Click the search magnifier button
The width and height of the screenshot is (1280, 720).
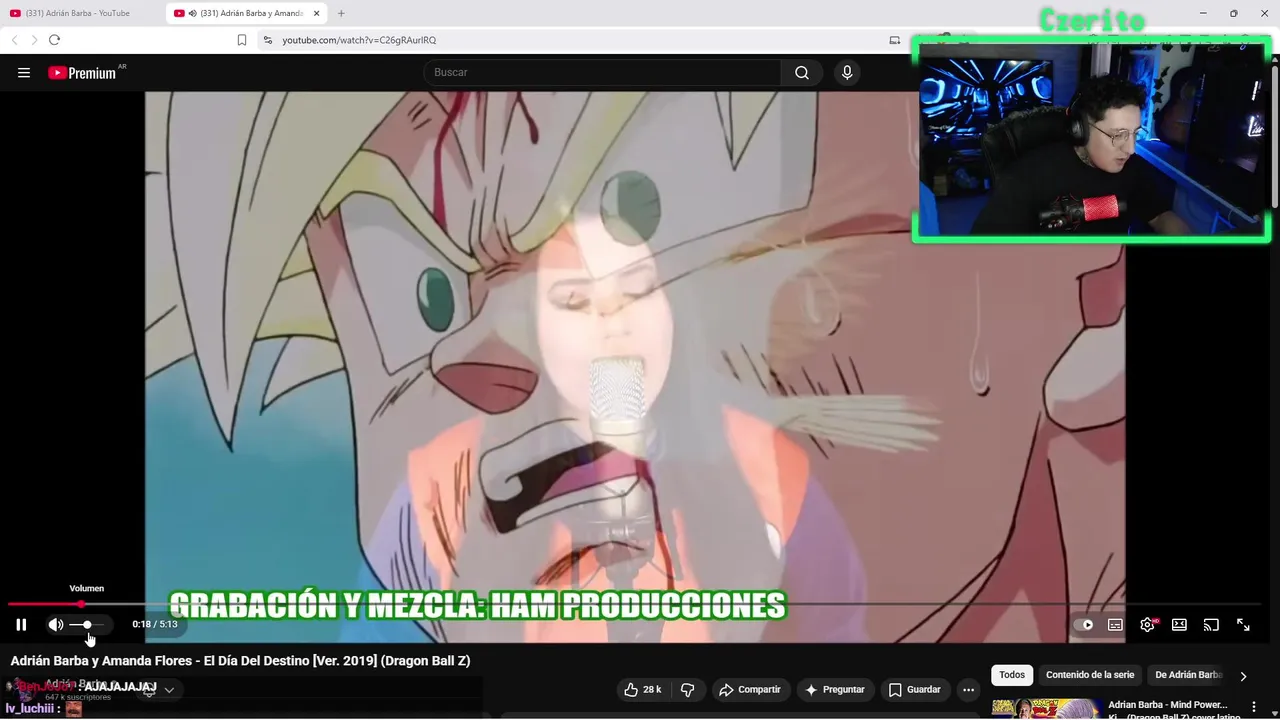tap(802, 72)
